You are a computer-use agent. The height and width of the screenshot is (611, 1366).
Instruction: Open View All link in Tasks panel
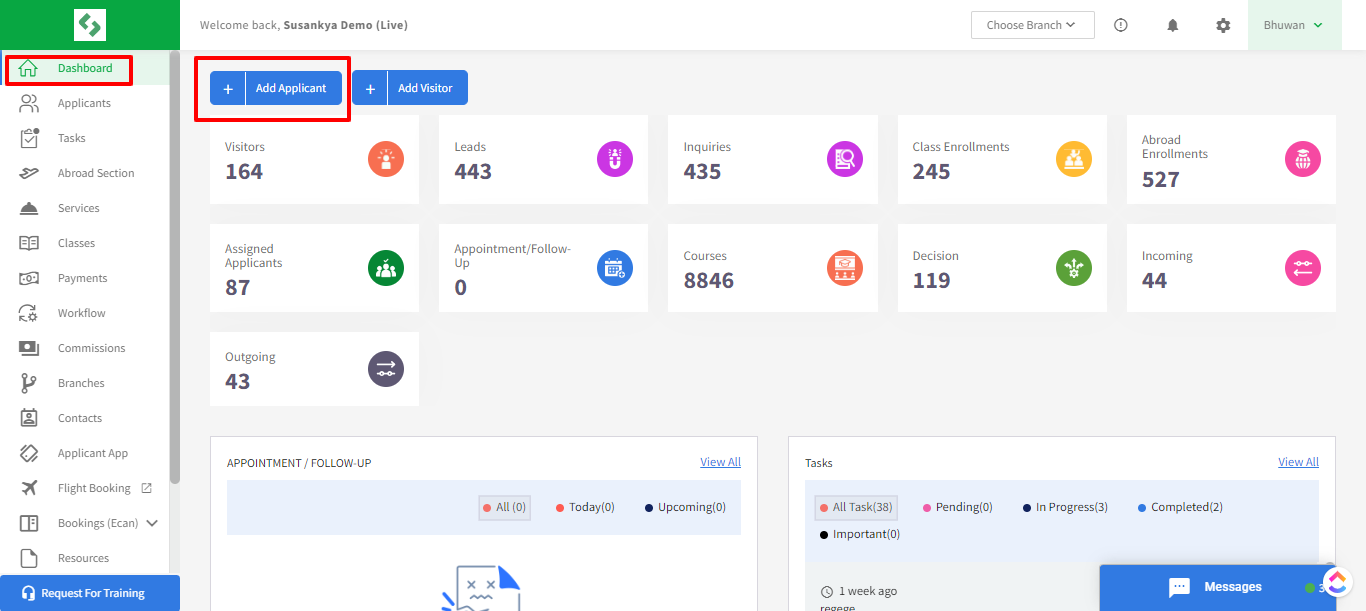(x=1298, y=462)
